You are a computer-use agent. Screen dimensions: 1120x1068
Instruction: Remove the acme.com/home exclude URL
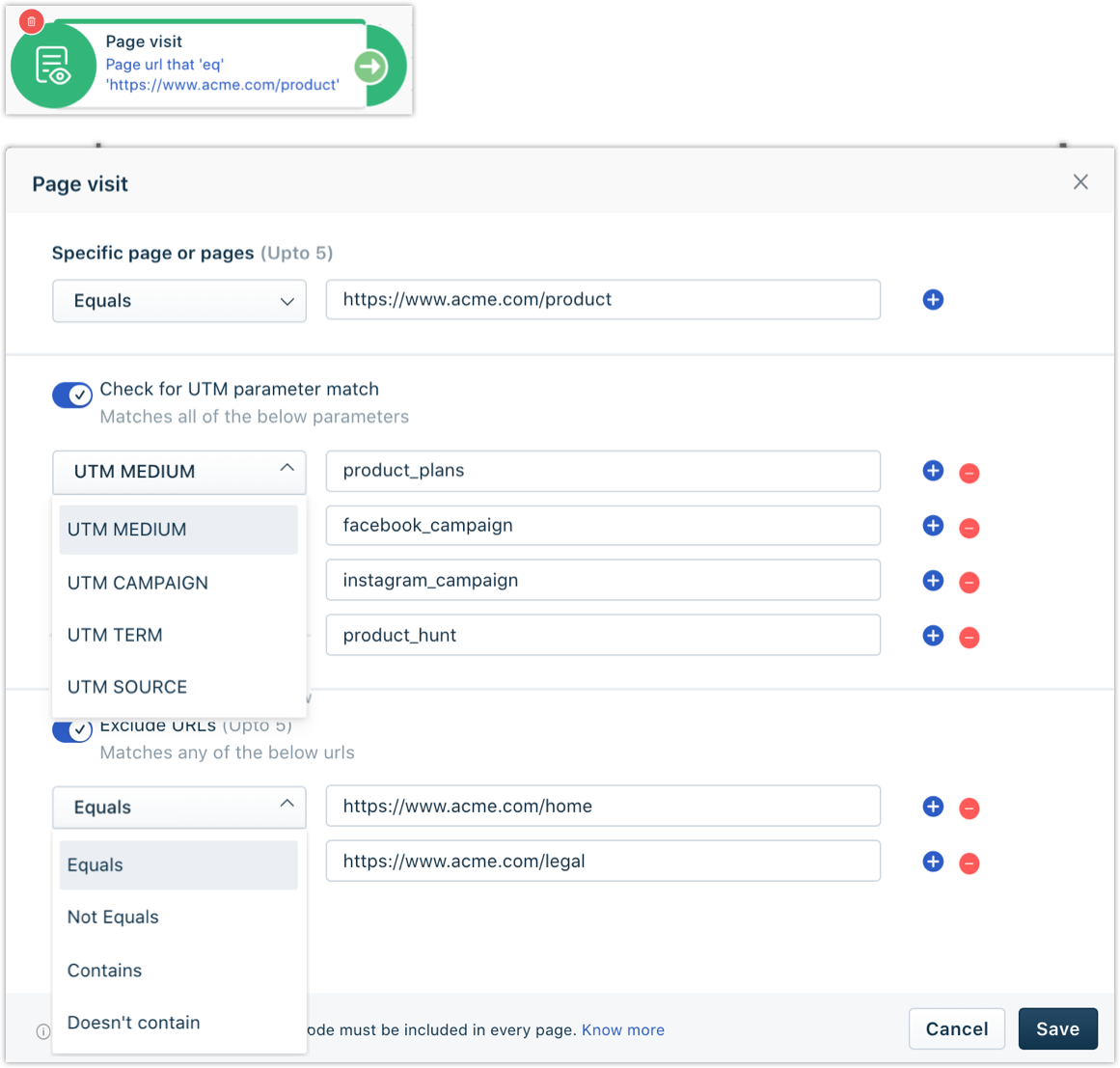coord(969,808)
